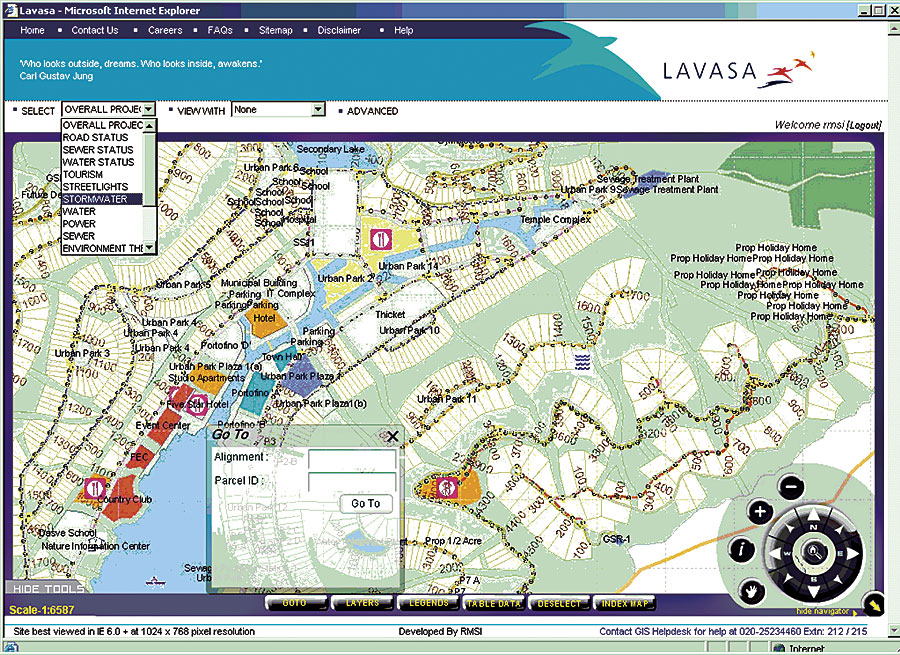Click the Temple Complex map label
Screen dimensions: 900x655
[555, 219]
